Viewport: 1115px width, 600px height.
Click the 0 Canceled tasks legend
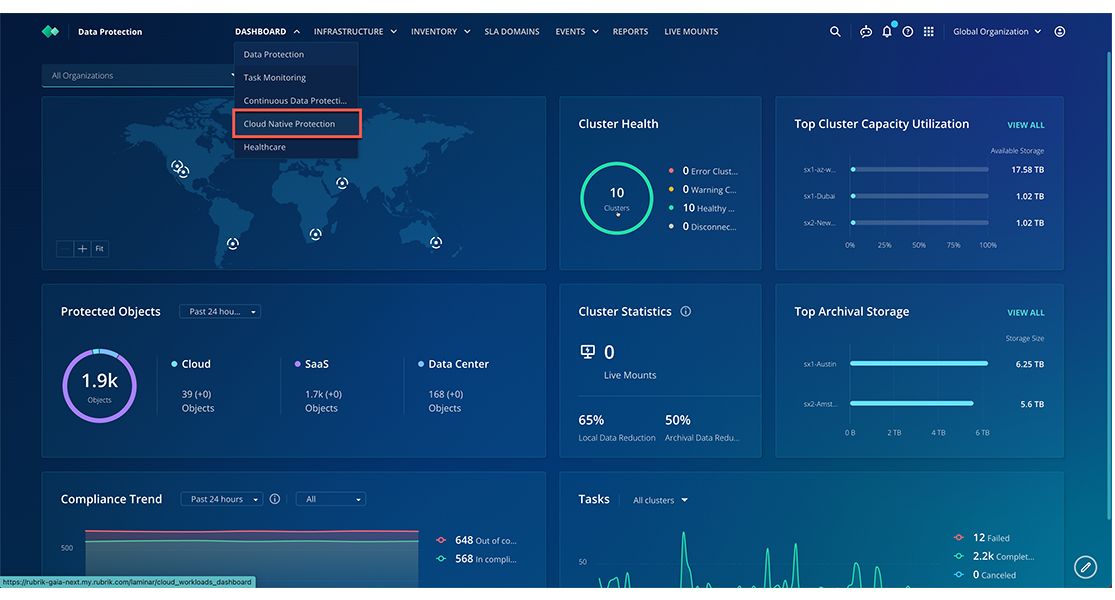(x=985, y=574)
